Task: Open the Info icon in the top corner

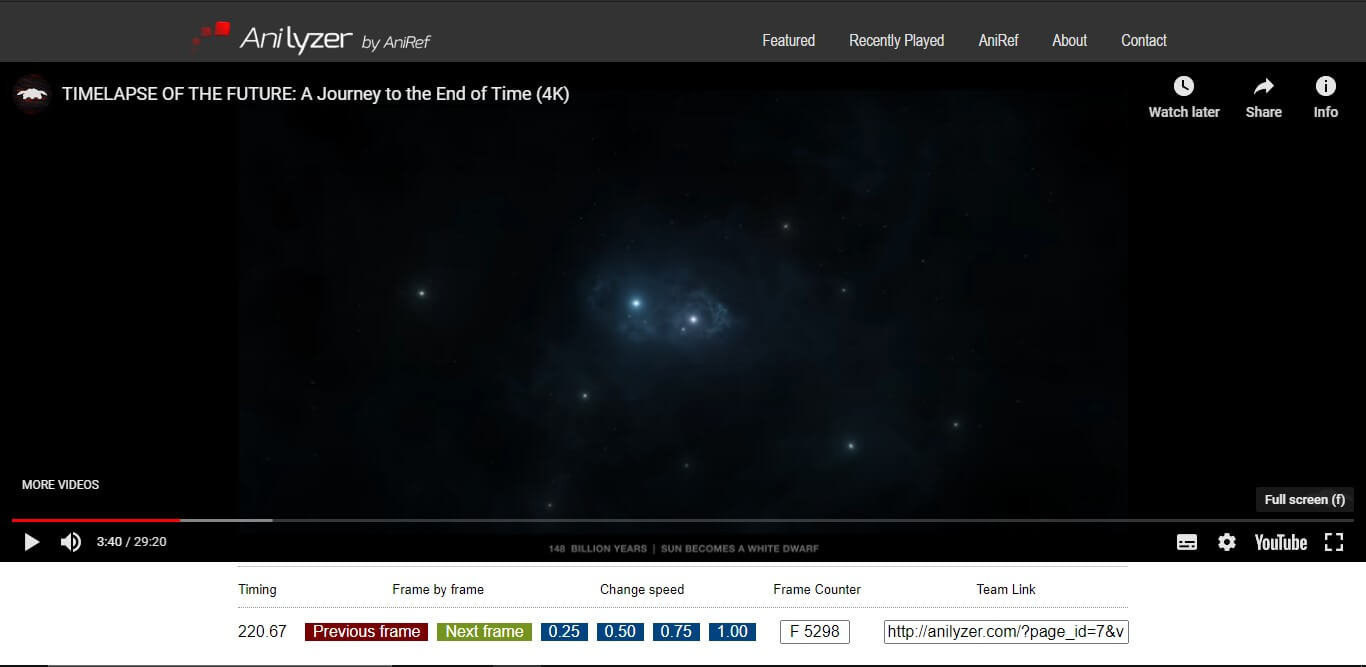Action: tap(1326, 86)
